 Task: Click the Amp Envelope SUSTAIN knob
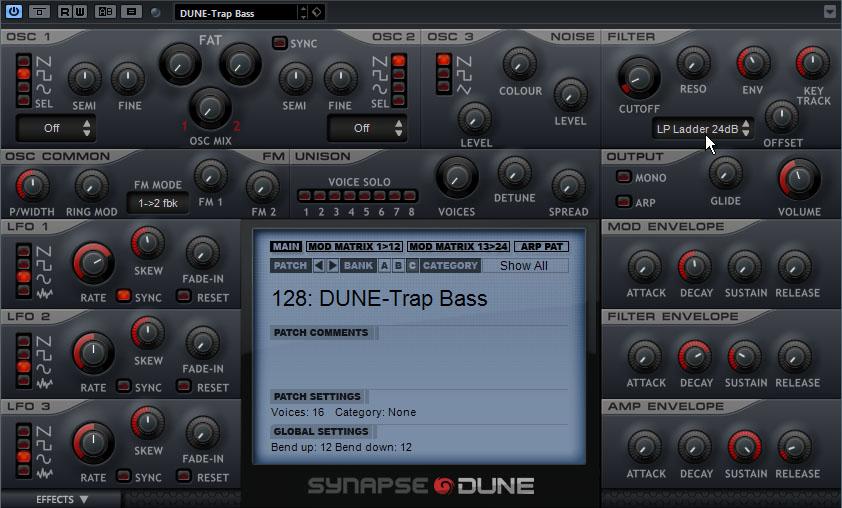tap(744, 447)
